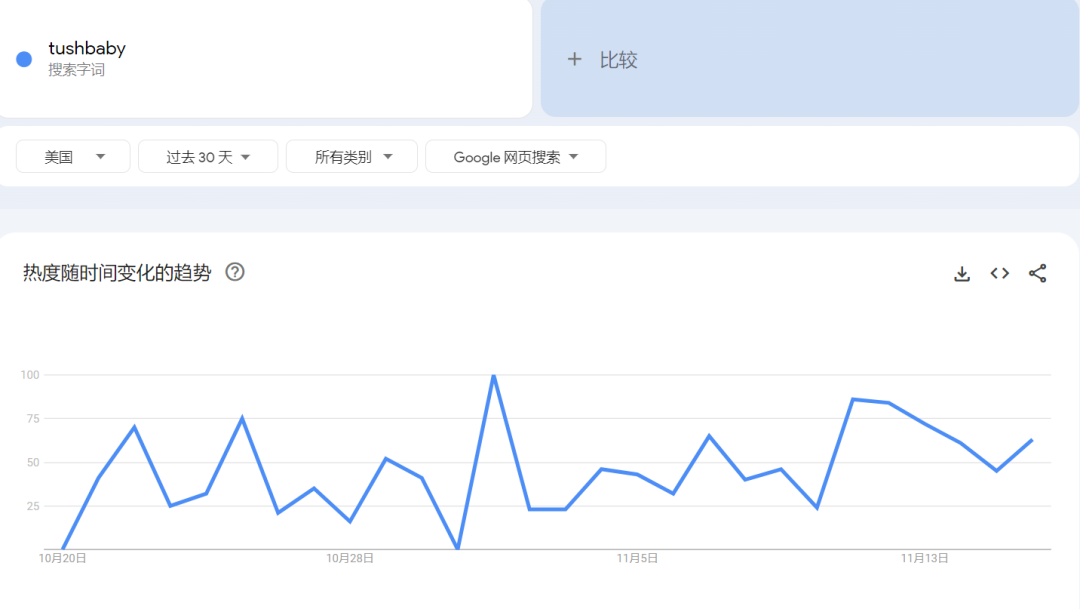Click the 比较 text to add comparison

click(618, 60)
